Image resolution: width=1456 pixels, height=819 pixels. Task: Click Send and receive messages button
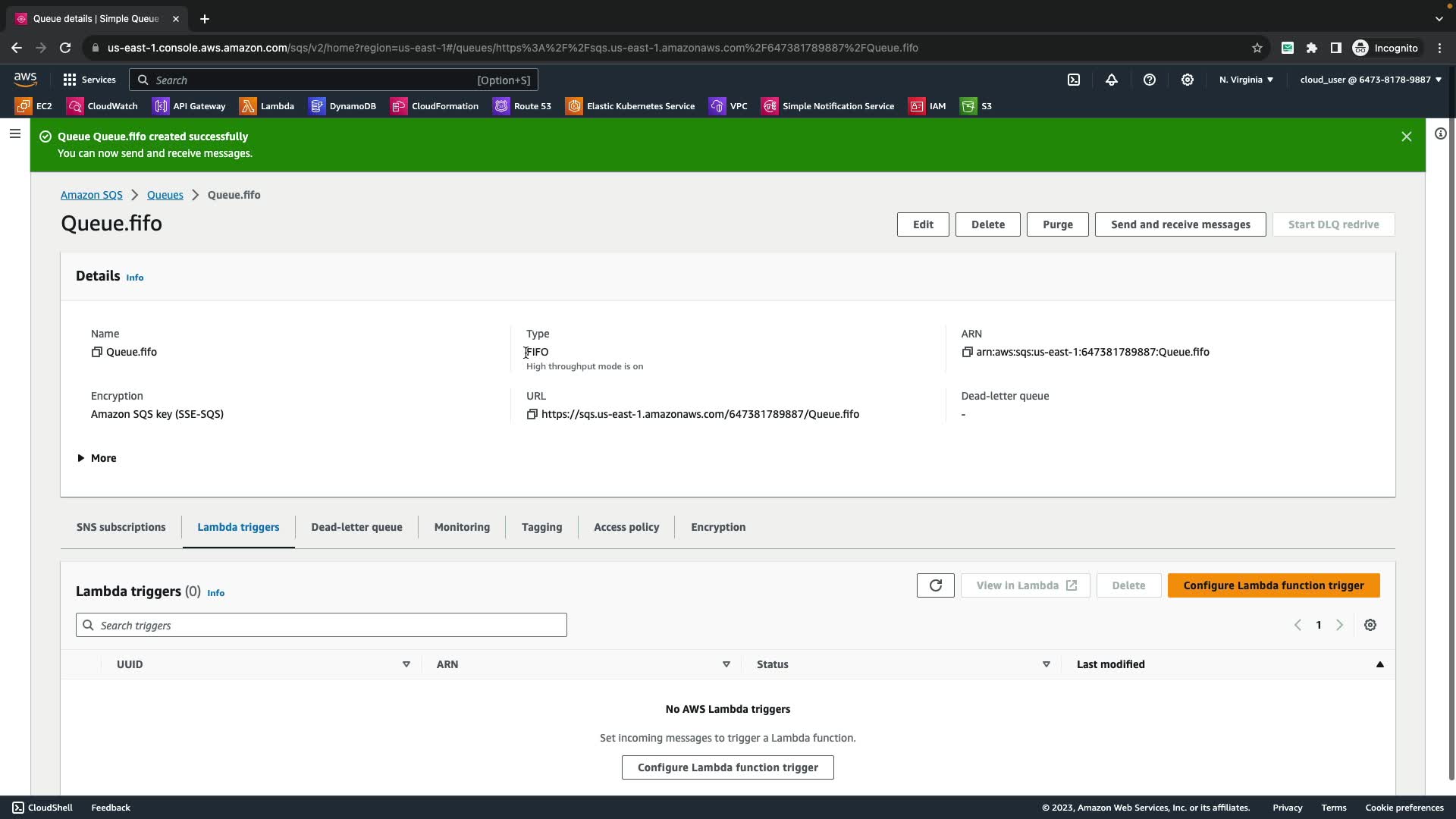(x=1180, y=224)
